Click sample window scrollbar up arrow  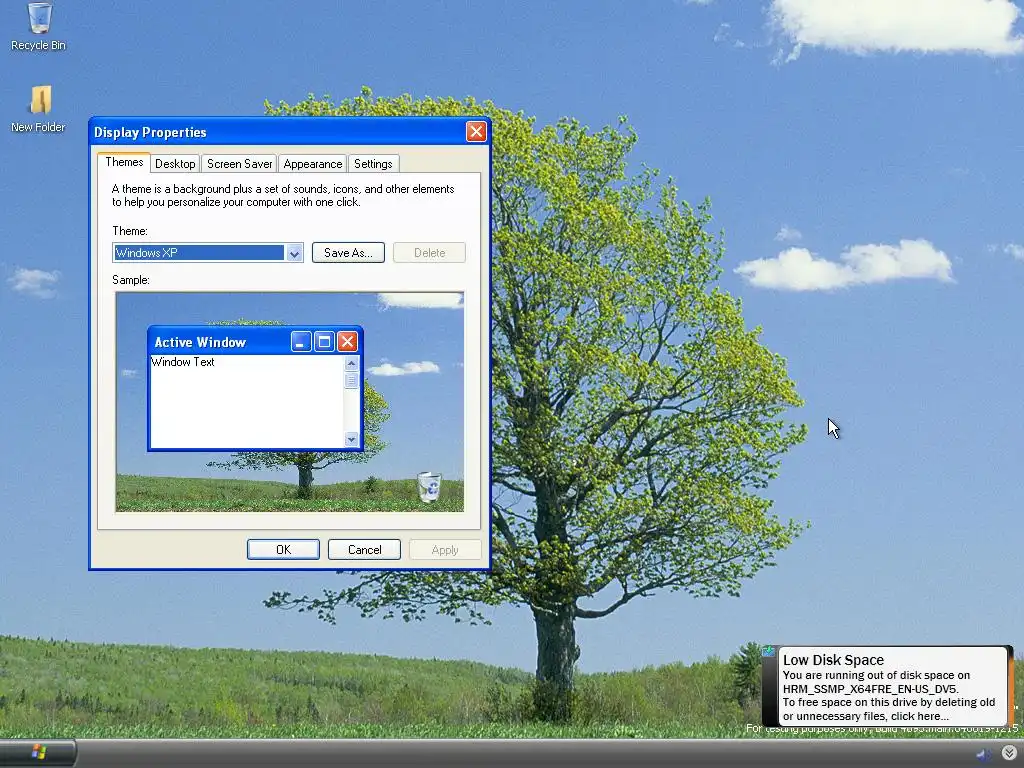click(x=351, y=363)
